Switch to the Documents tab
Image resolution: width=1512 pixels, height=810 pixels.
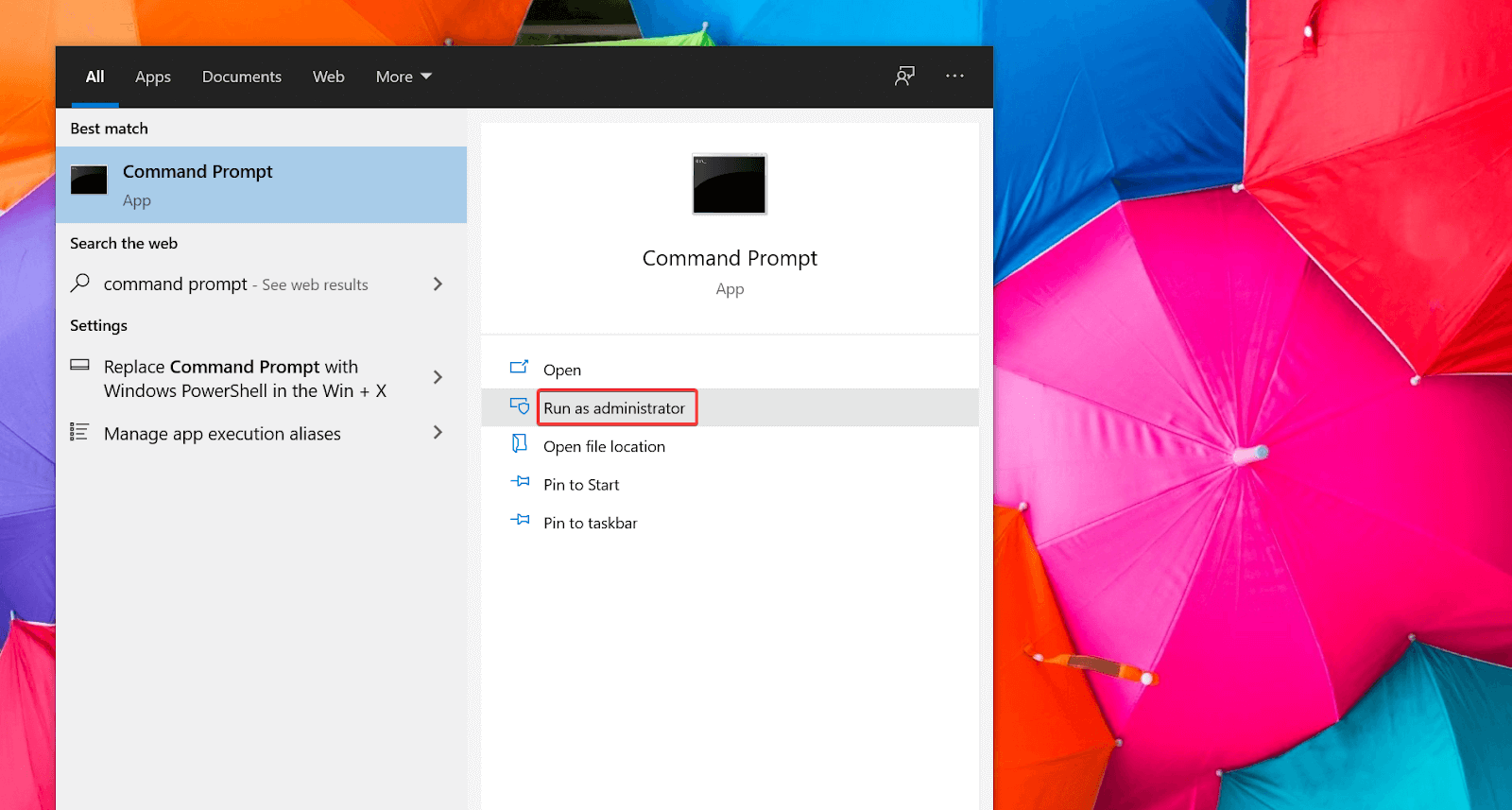click(x=242, y=77)
